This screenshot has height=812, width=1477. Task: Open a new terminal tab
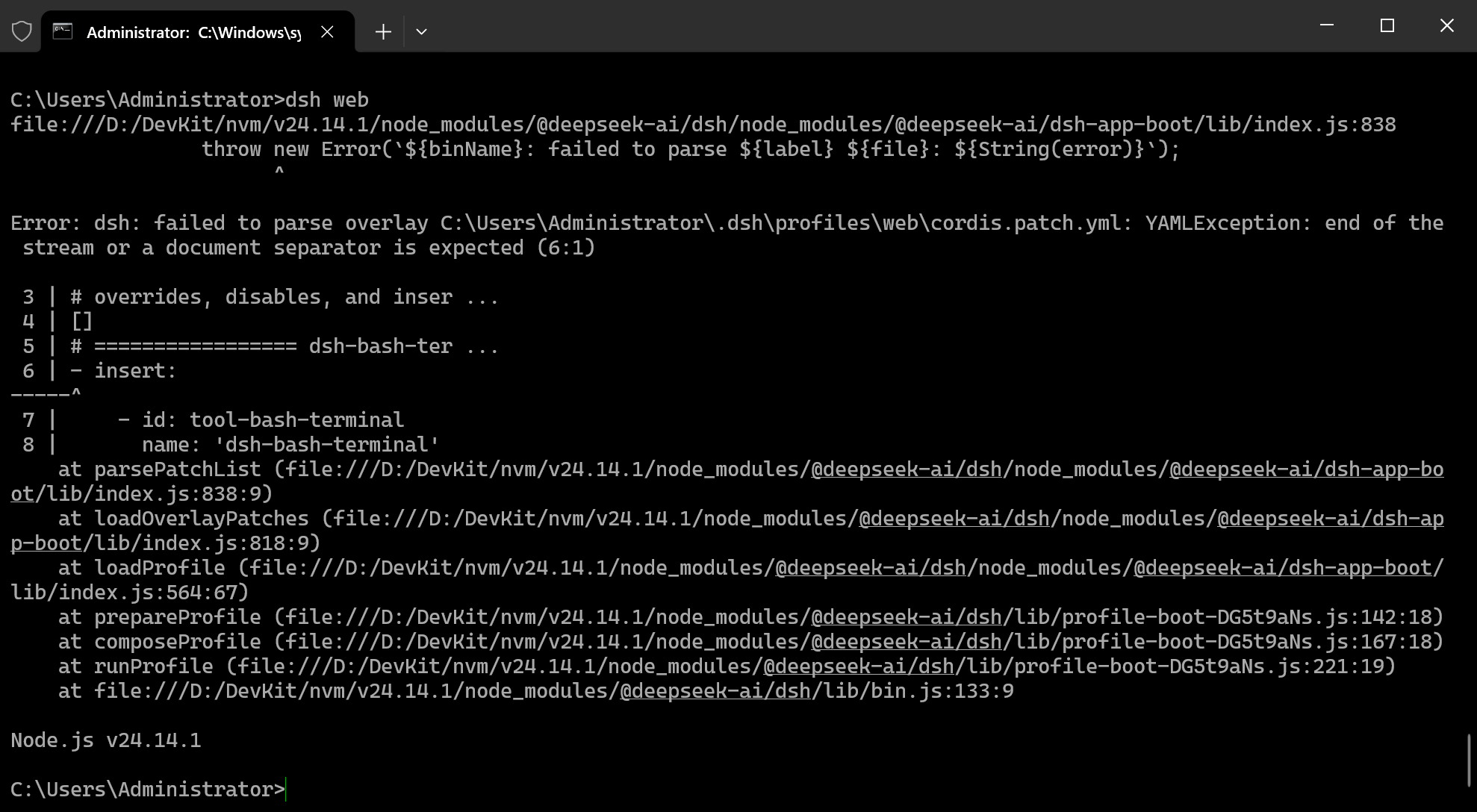[383, 31]
